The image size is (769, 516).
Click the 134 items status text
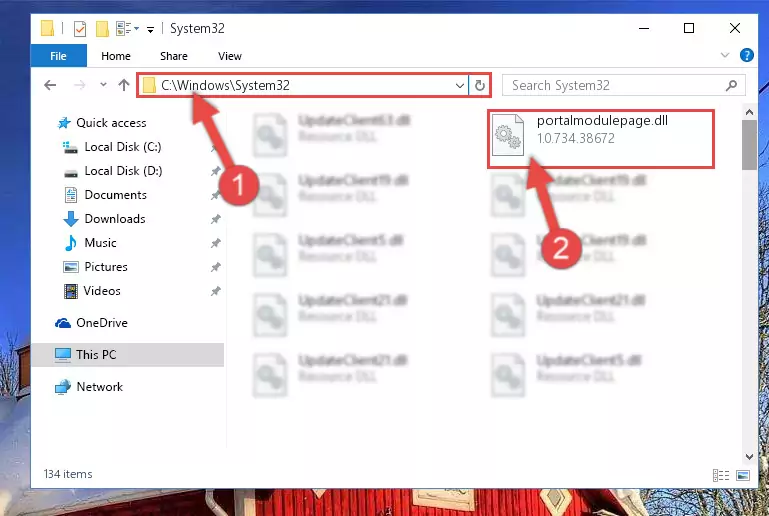coord(68,474)
